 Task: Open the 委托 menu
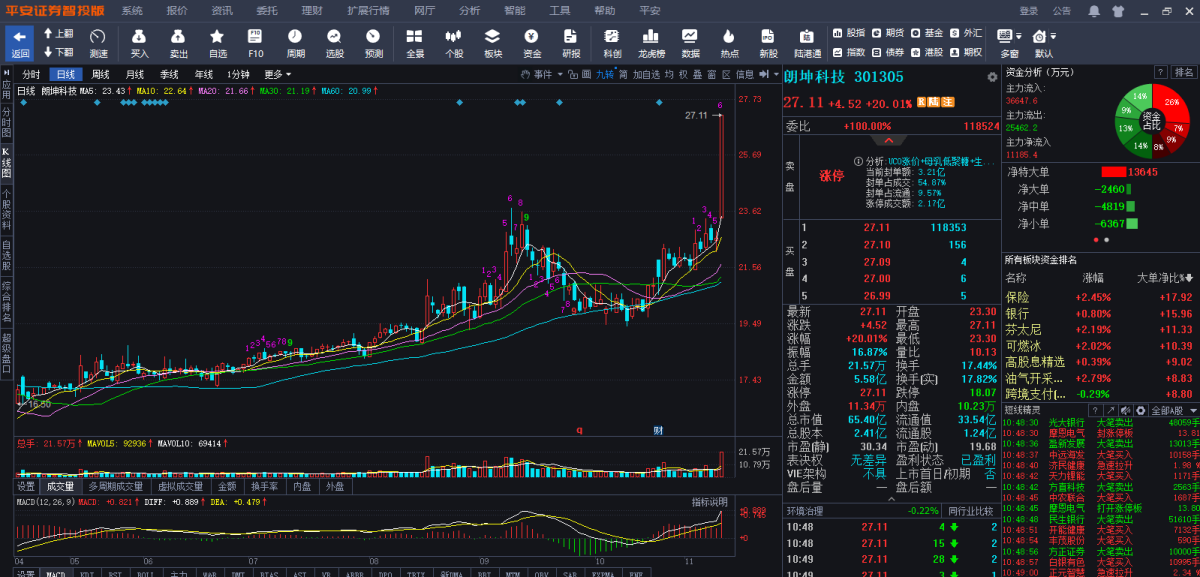(267, 10)
